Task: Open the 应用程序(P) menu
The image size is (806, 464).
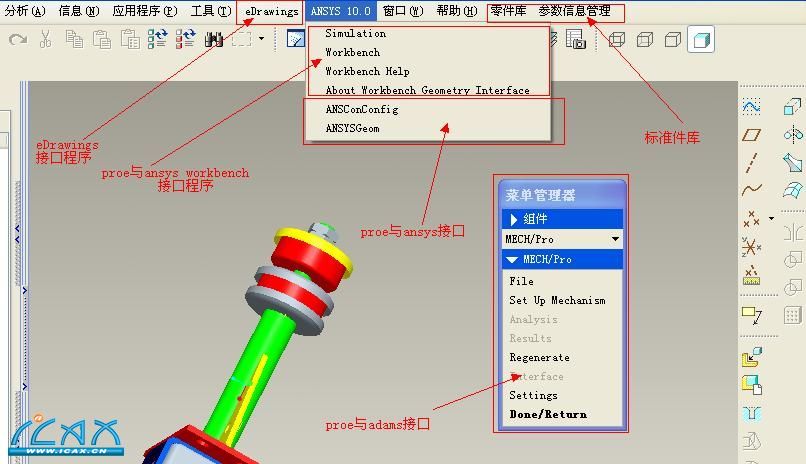Action: click(x=145, y=11)
